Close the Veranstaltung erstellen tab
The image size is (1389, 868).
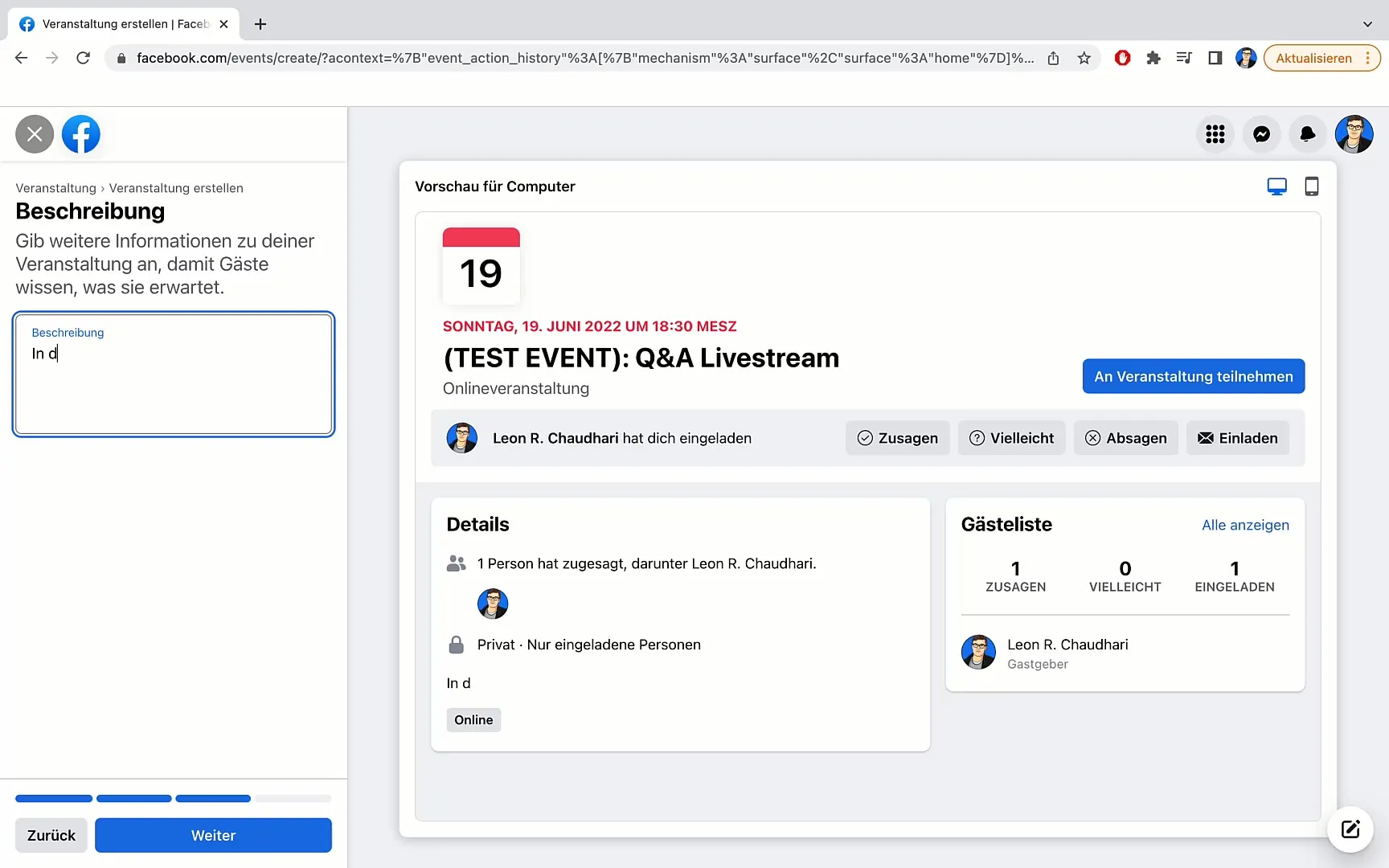coord(223,24)
